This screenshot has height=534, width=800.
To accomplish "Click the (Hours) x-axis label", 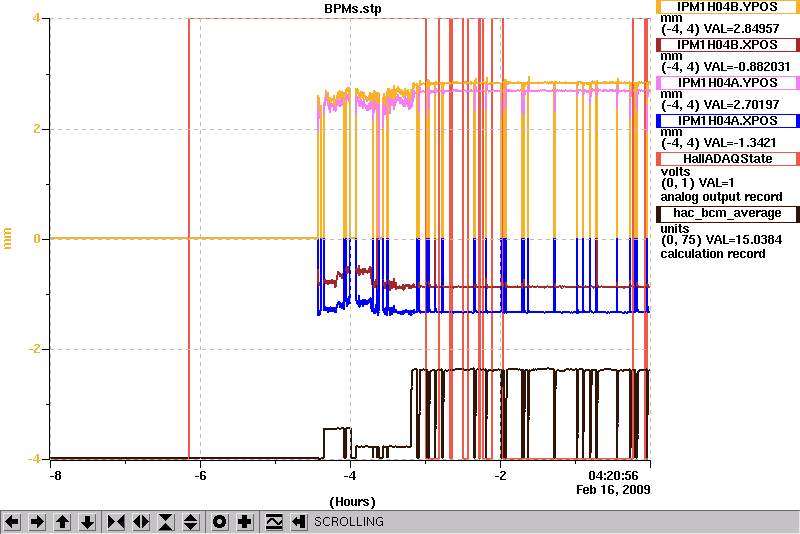I will (x=353, y=502).
